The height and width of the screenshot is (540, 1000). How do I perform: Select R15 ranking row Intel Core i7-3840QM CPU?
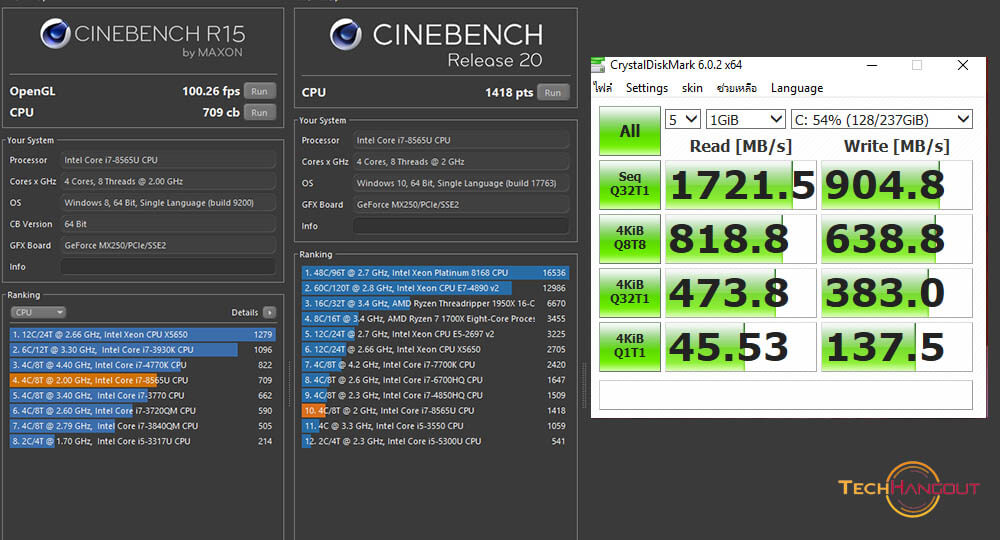point(142,426)
